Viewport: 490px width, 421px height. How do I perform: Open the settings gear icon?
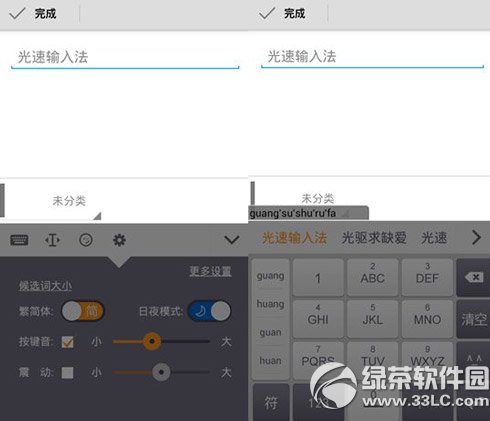click(x=119, y=240)
